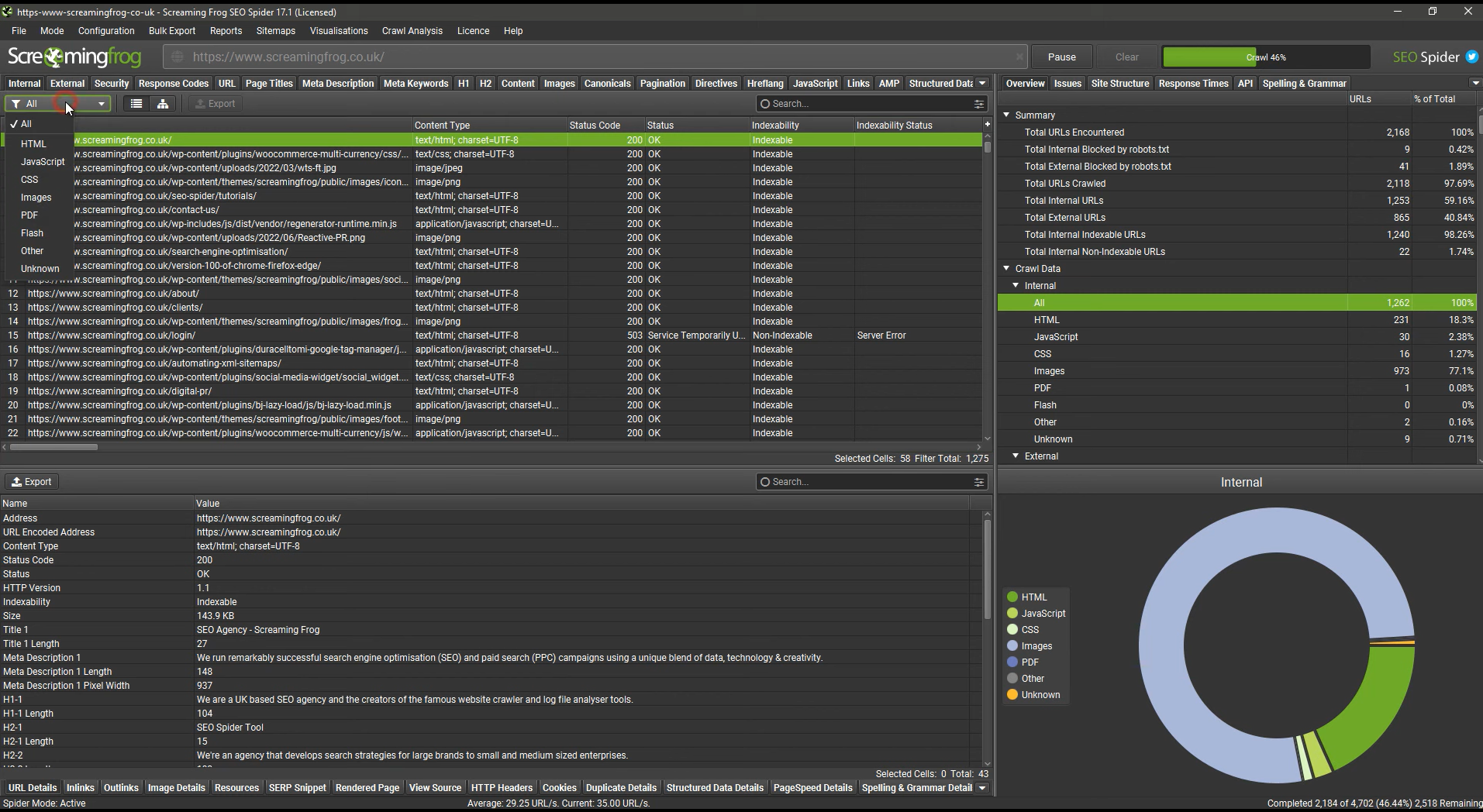Open the Bulk Export menu
The image size is (1483, 812).
172,31
